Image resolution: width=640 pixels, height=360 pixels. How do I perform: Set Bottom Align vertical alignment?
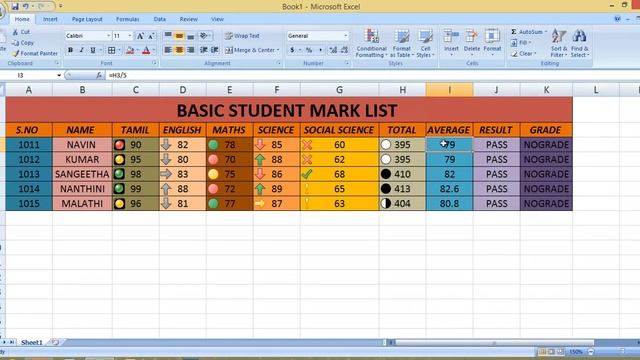[191, 36]
